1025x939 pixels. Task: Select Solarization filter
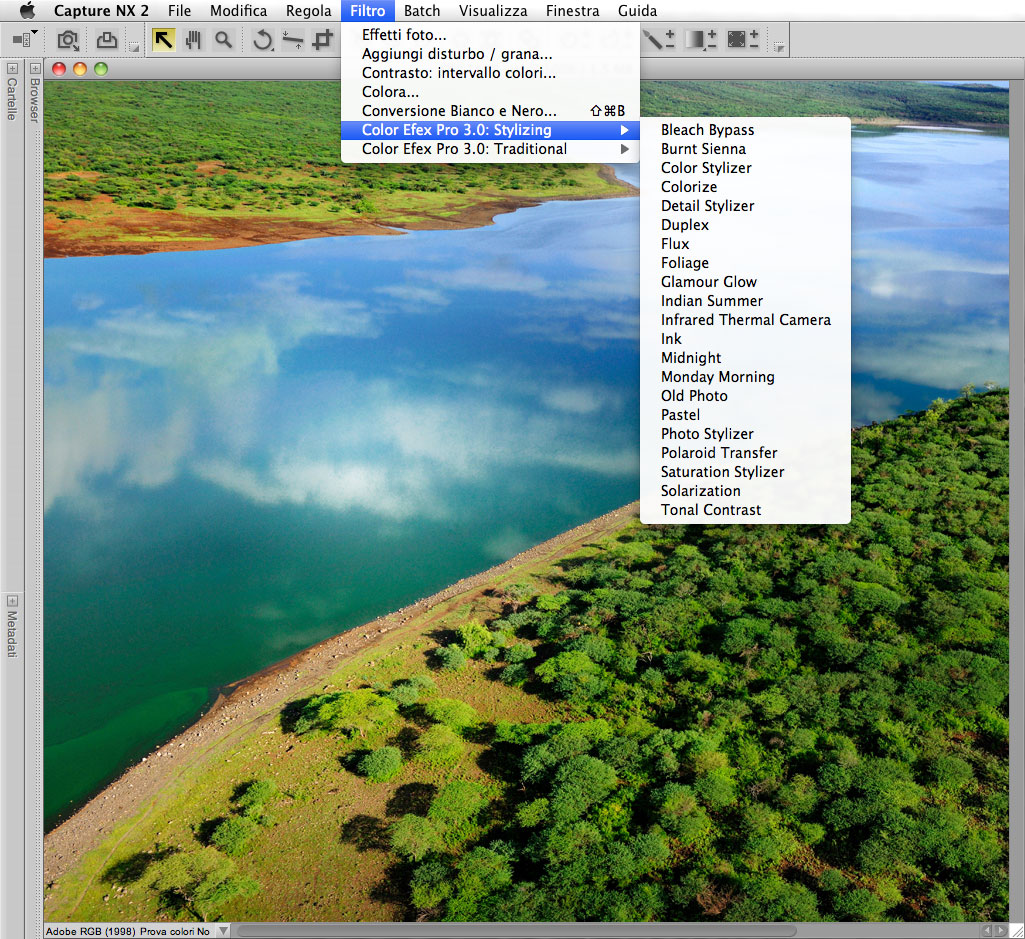[x=745, y=490]
